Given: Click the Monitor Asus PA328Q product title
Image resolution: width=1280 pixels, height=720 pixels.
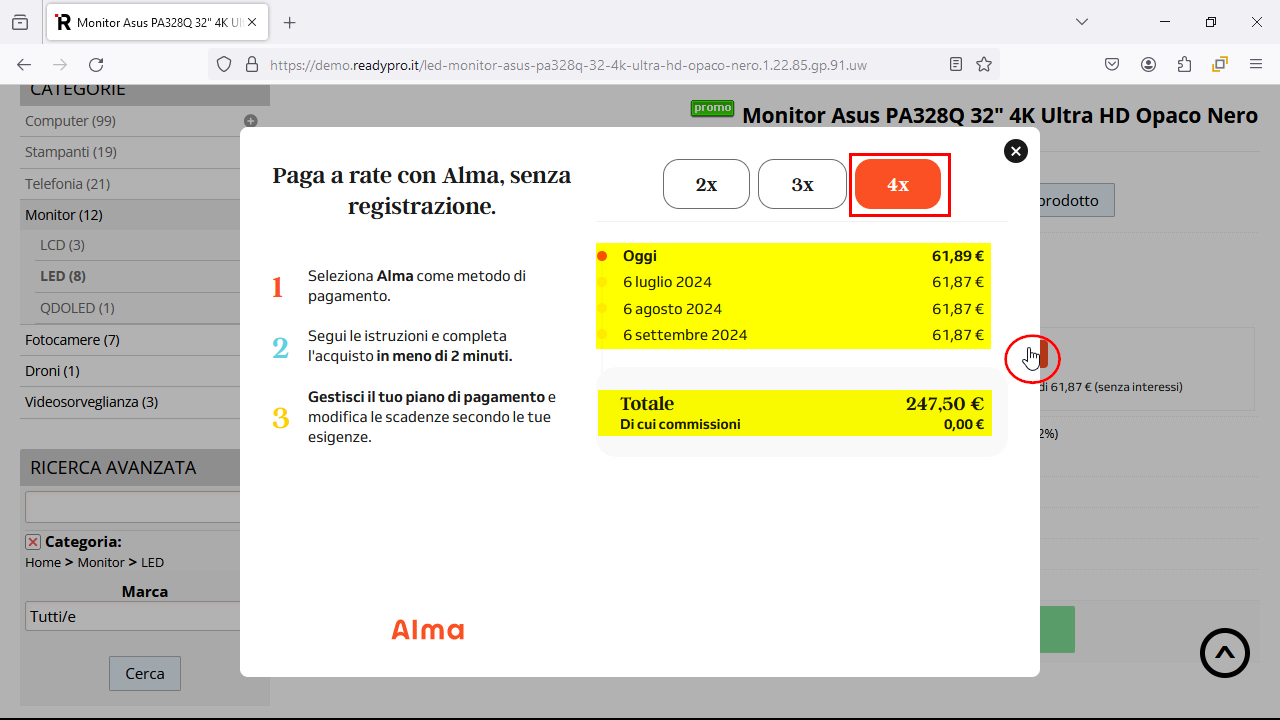Looking at the screenshot, I should (1000, 115).
